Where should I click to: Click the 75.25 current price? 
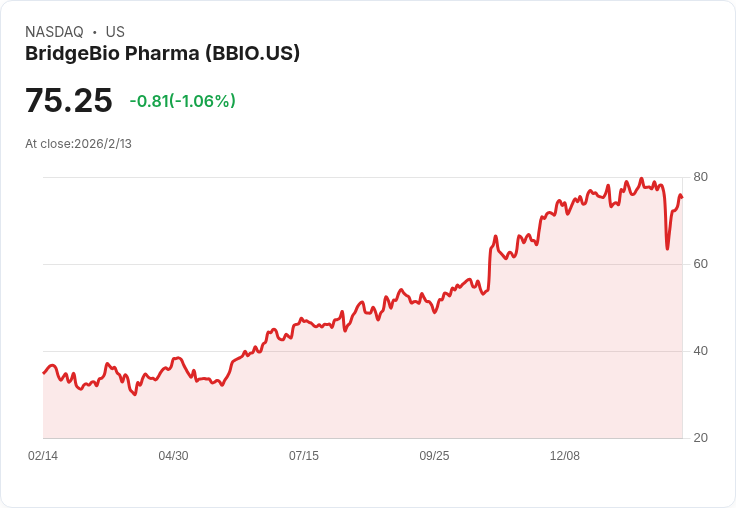pos(68,101)
